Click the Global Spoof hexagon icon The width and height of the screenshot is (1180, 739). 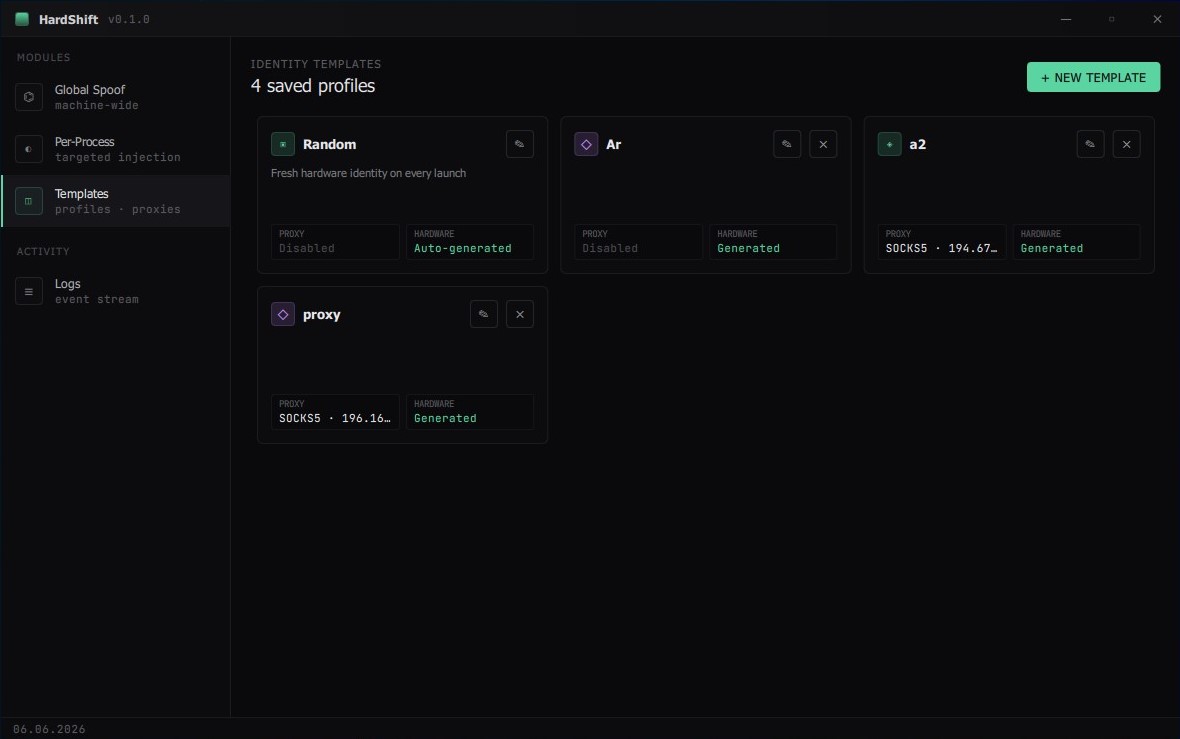29,97
